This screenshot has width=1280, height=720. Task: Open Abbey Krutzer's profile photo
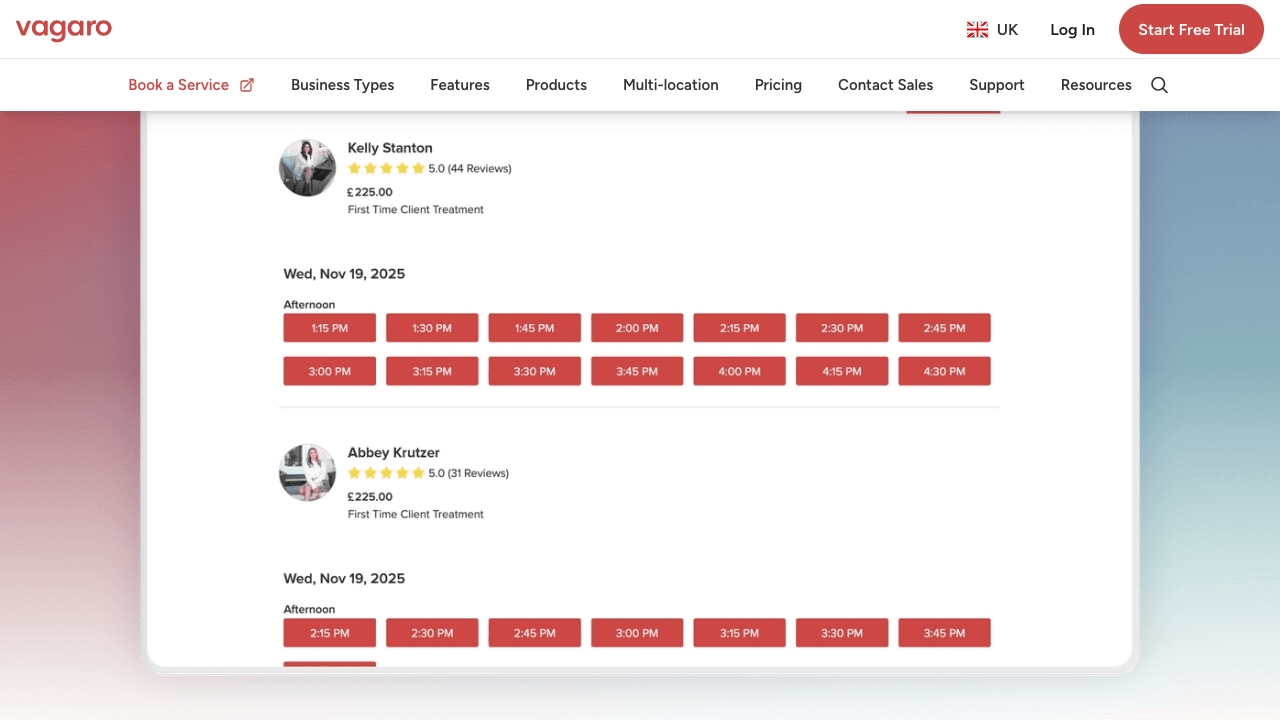coord(307,472)
